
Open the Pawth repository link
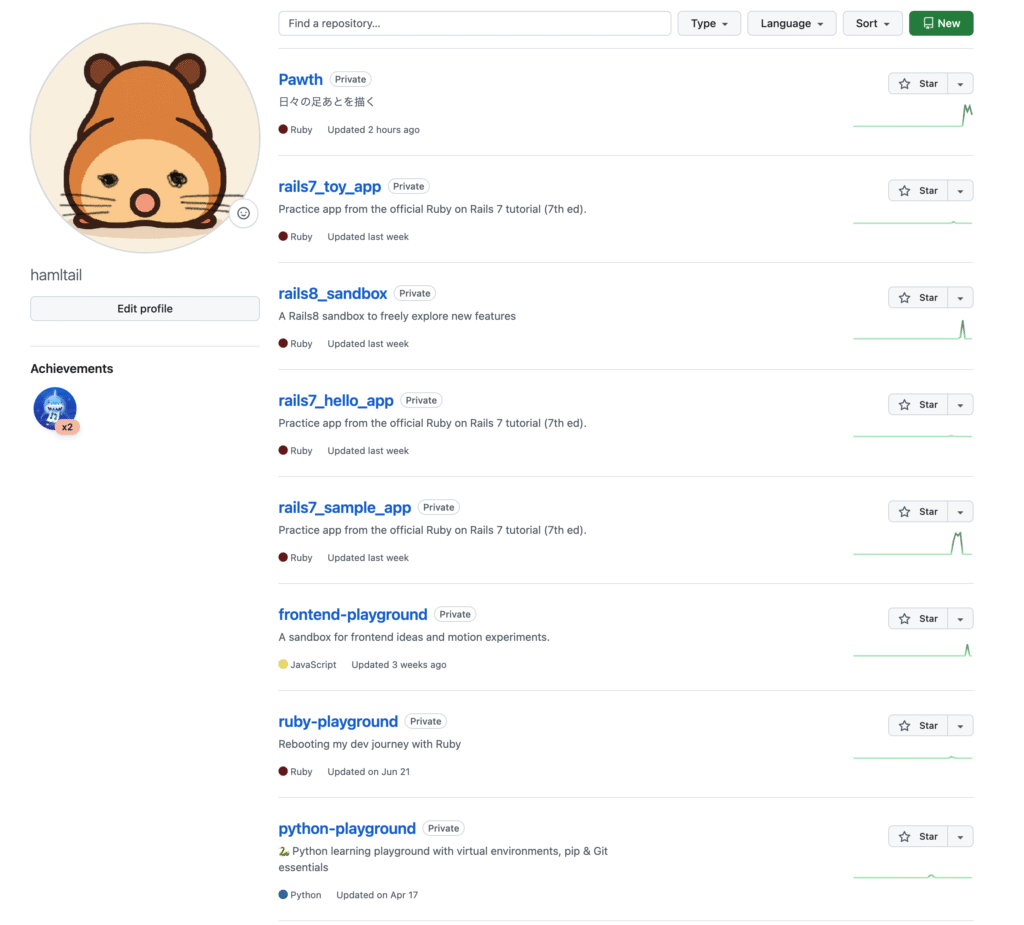pyautogui.click(x=300, y=80)
